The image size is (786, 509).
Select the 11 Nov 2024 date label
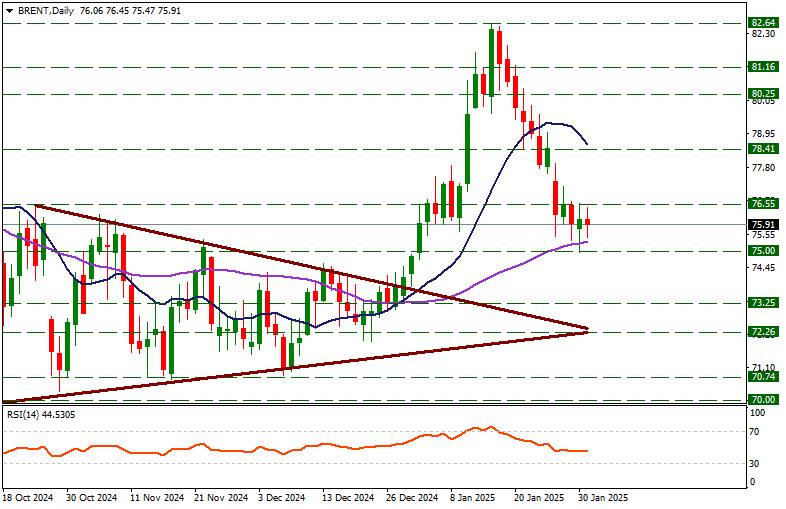(x=157, y=498)
